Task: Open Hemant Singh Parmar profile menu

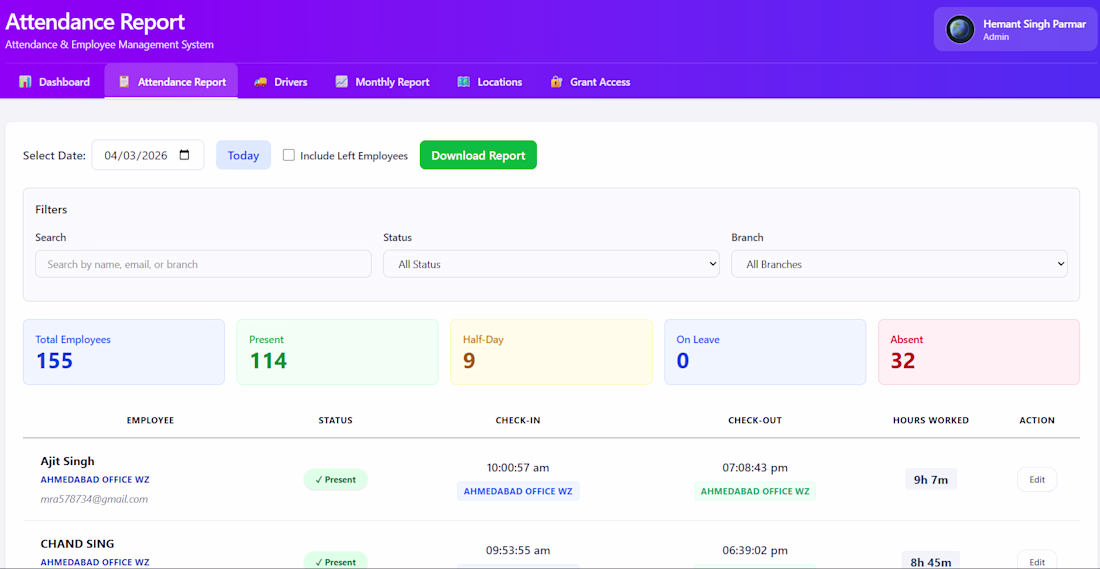Action: pos(1014,29)
